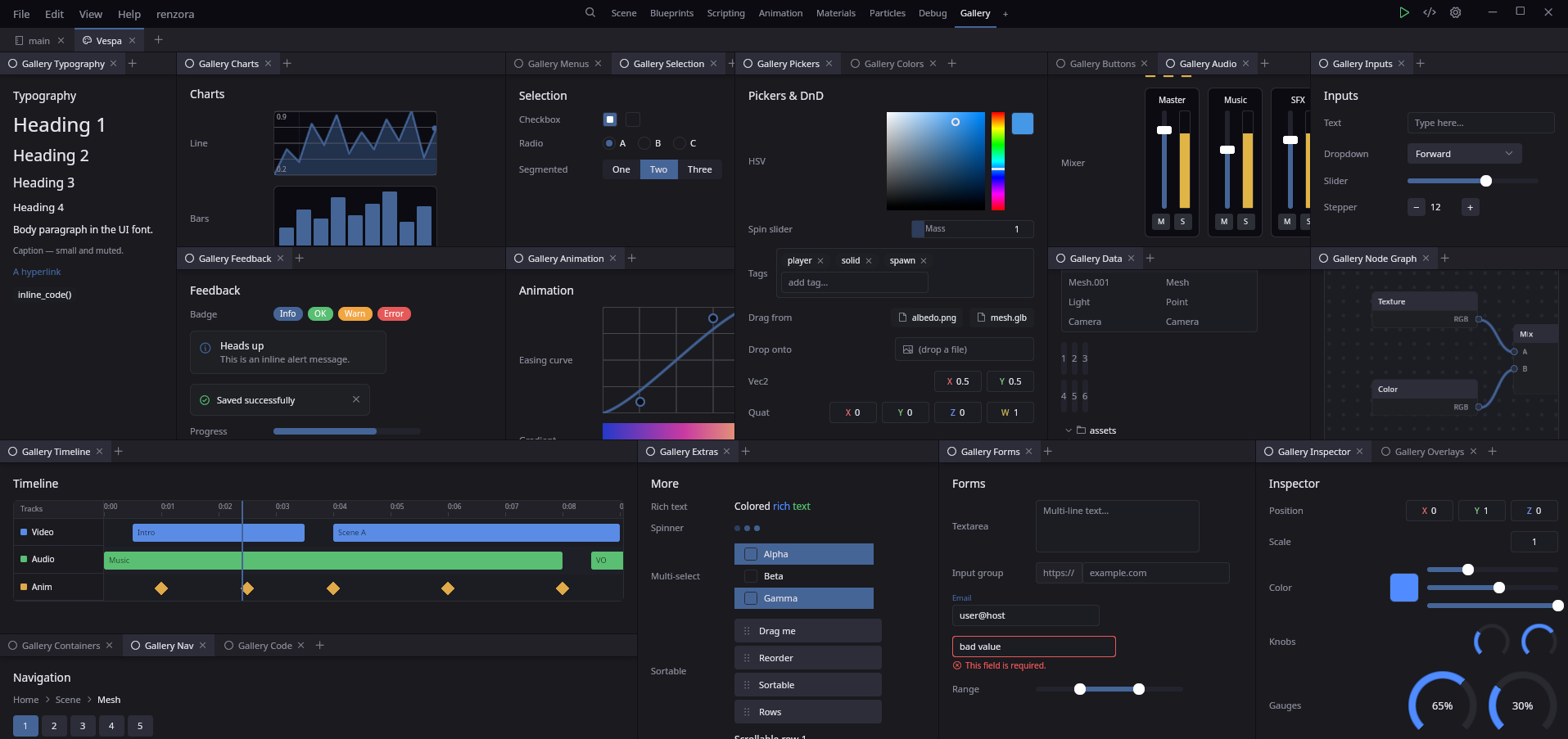This screenshot has width=1568, height=739.
Task: Select the last Anim keyframe diamond
Action: (563, 588)
